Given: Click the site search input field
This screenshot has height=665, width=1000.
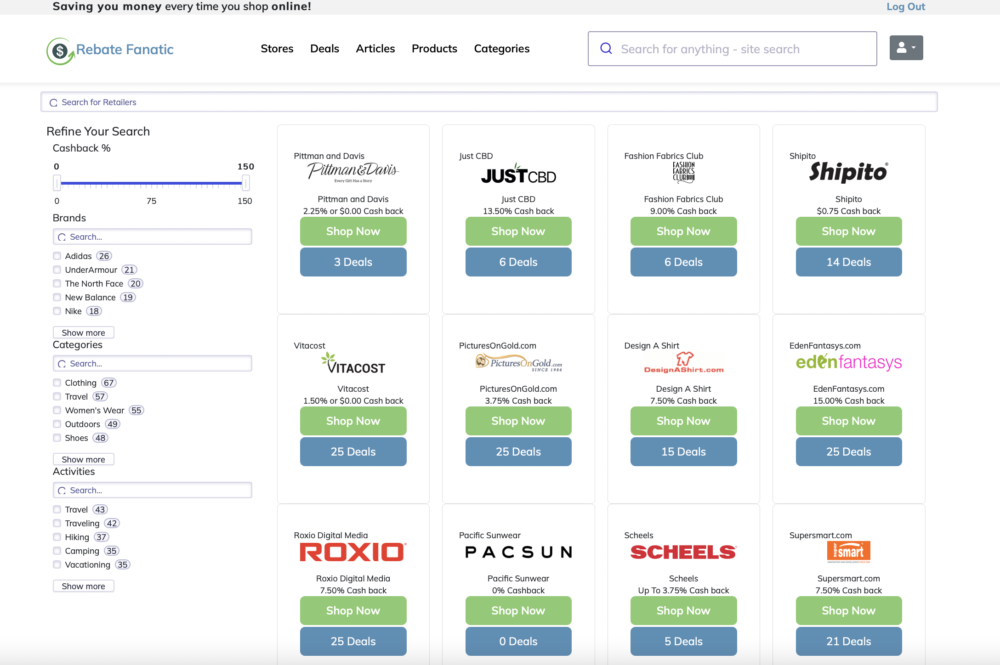Looking at the screenshot, I should click(x=732, y=48).
